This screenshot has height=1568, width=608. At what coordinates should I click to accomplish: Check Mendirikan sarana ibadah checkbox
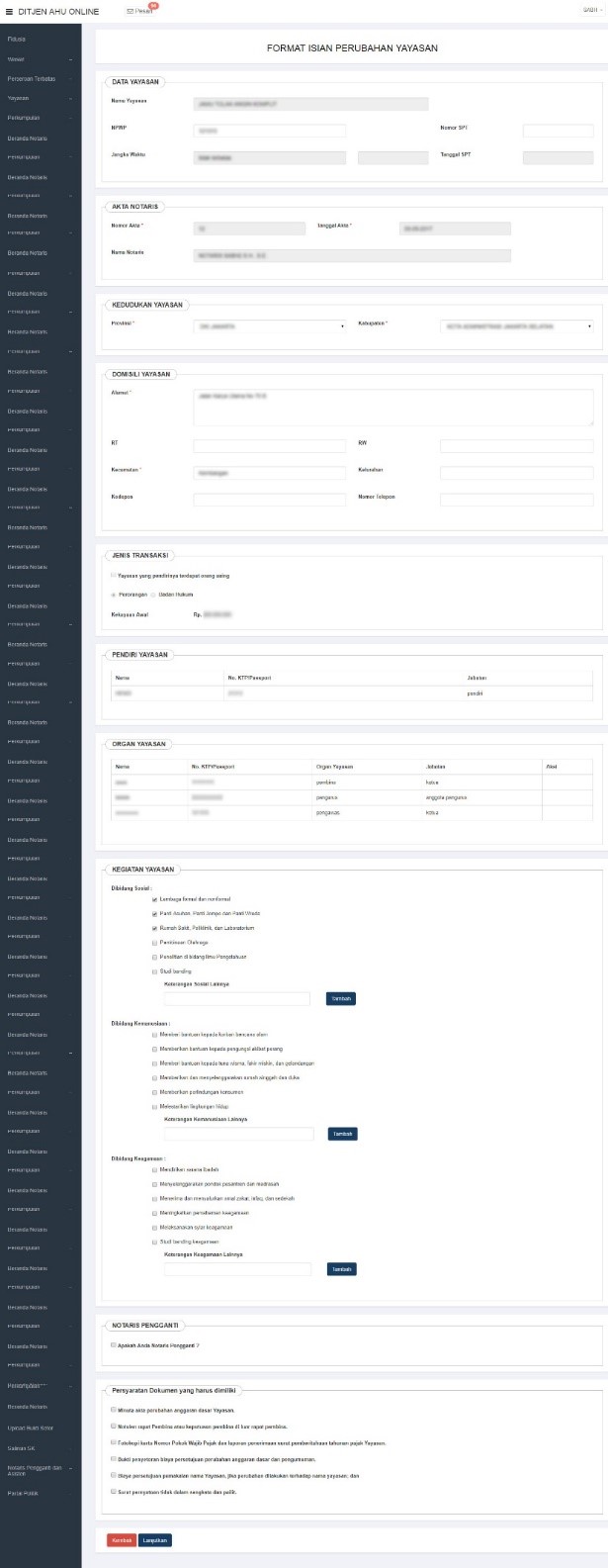point(154,1169)
